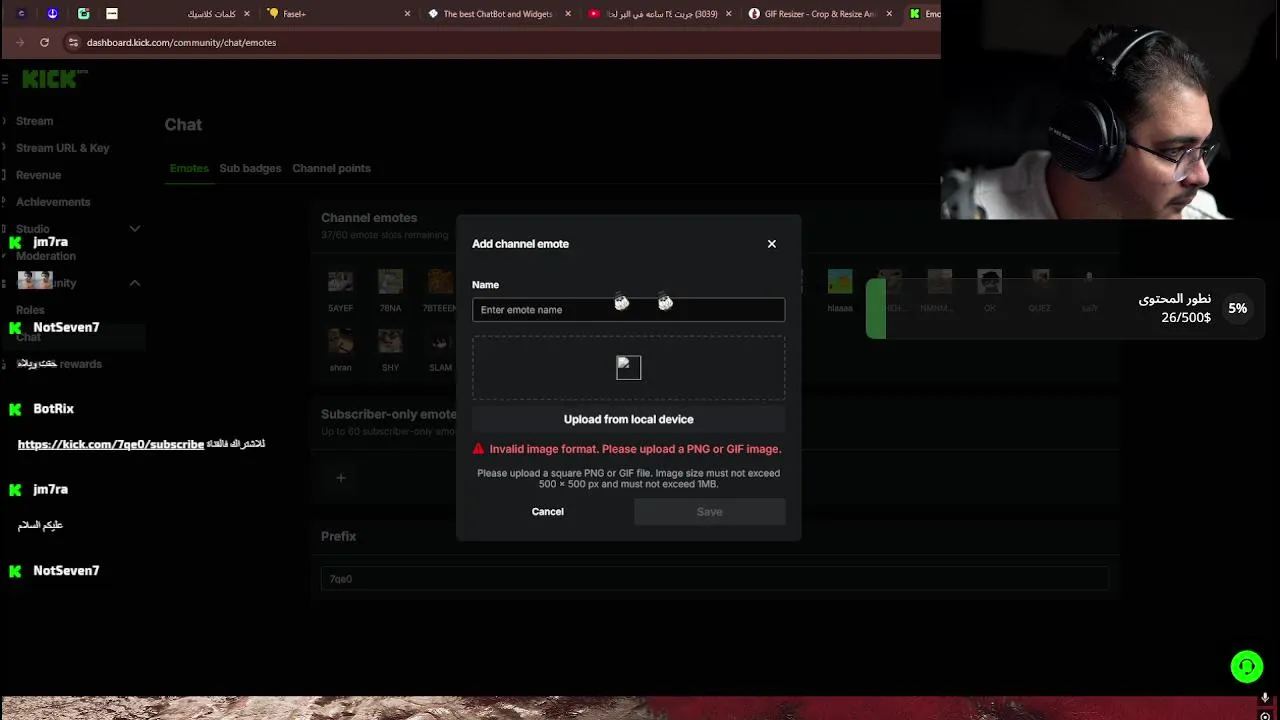Screen dimensions: 1280x720
Task: Open the second pinned browser tab
Action: 52,14
